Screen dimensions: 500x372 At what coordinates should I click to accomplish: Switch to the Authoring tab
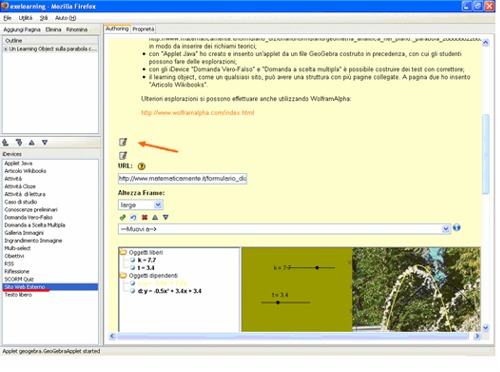tap(117, 29)
